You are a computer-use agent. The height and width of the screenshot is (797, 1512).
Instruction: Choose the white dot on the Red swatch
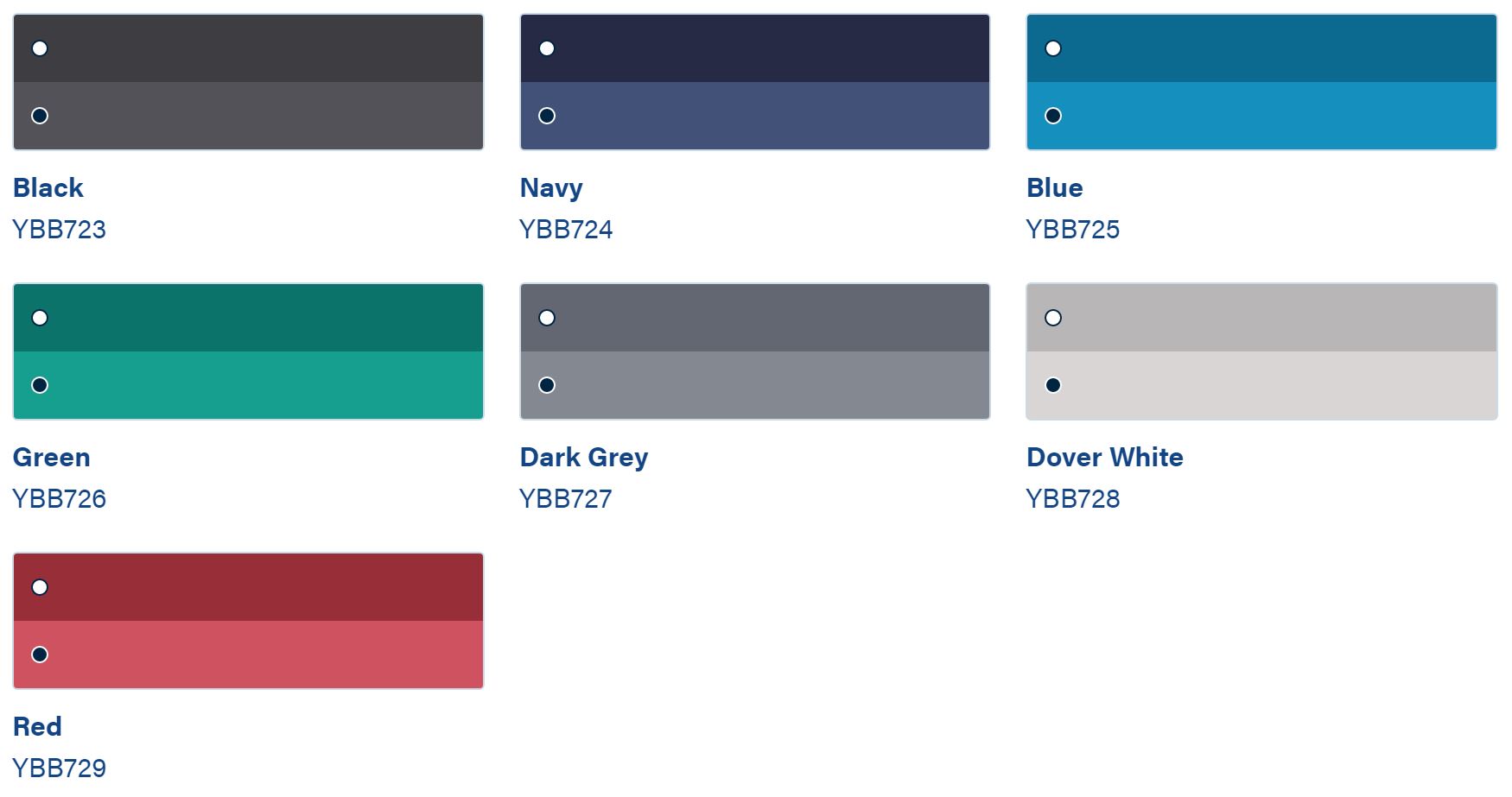tap(40, 587)
